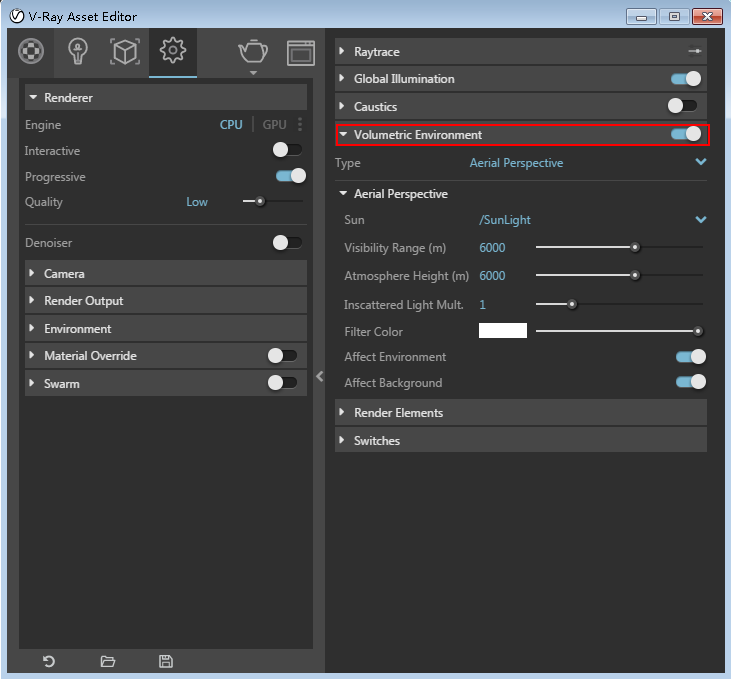Screen dimensions: 731x679
Task: Disable the Global Illumination toggle
Action: point(685,79)
